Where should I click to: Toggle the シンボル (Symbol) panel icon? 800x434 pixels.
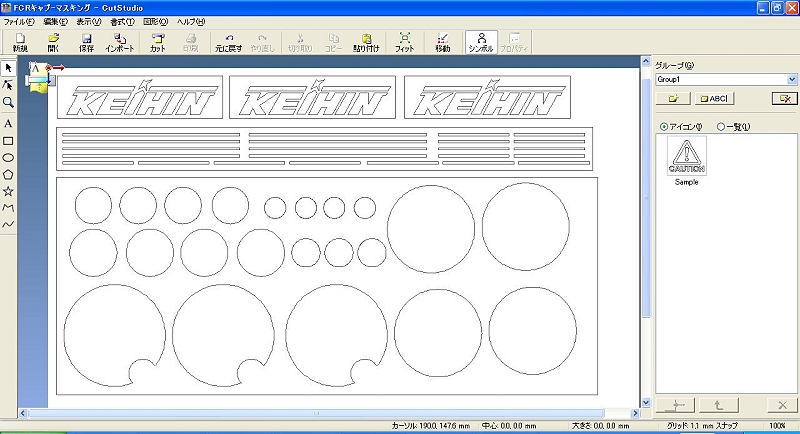[481, 42]
